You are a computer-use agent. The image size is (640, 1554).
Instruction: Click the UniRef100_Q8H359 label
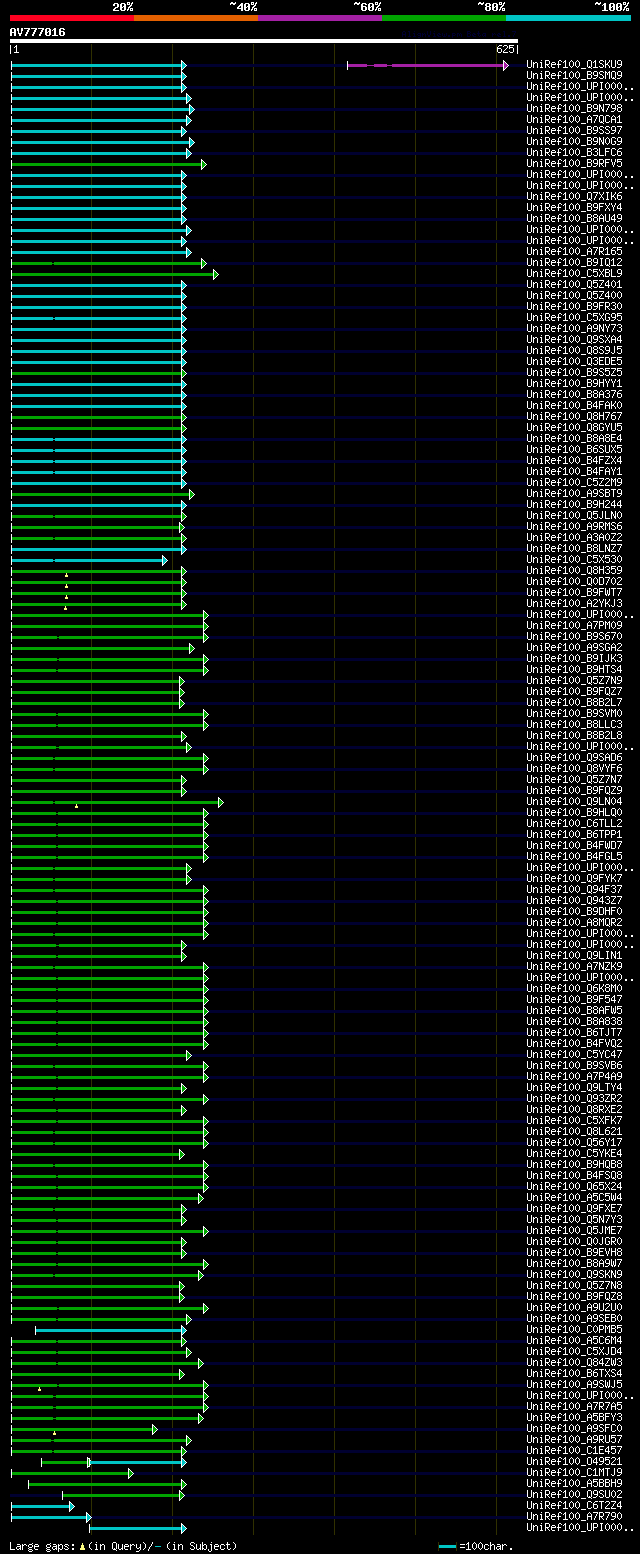click(x=574, y=570)
